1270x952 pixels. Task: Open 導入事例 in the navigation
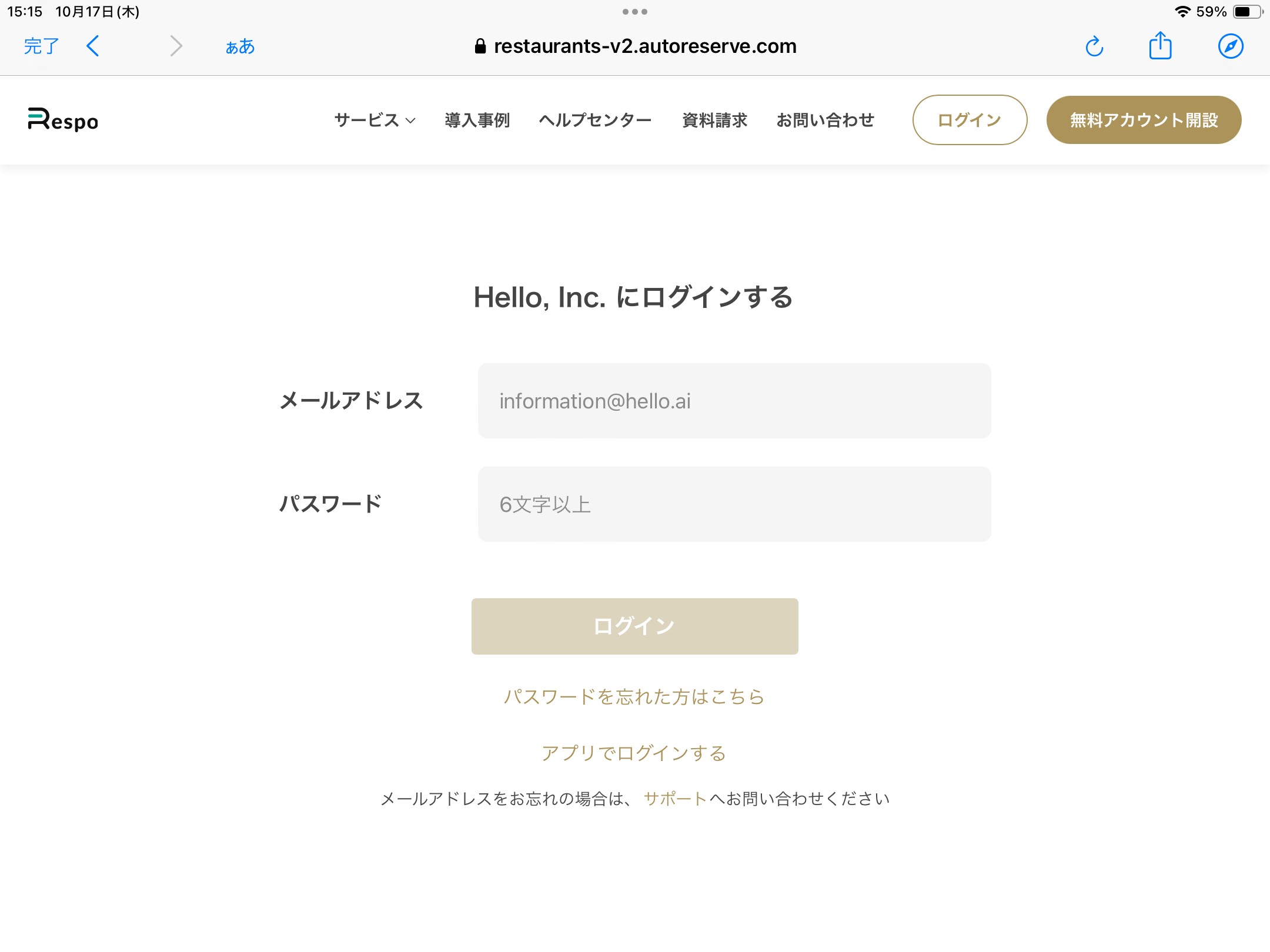click(477, 120)
